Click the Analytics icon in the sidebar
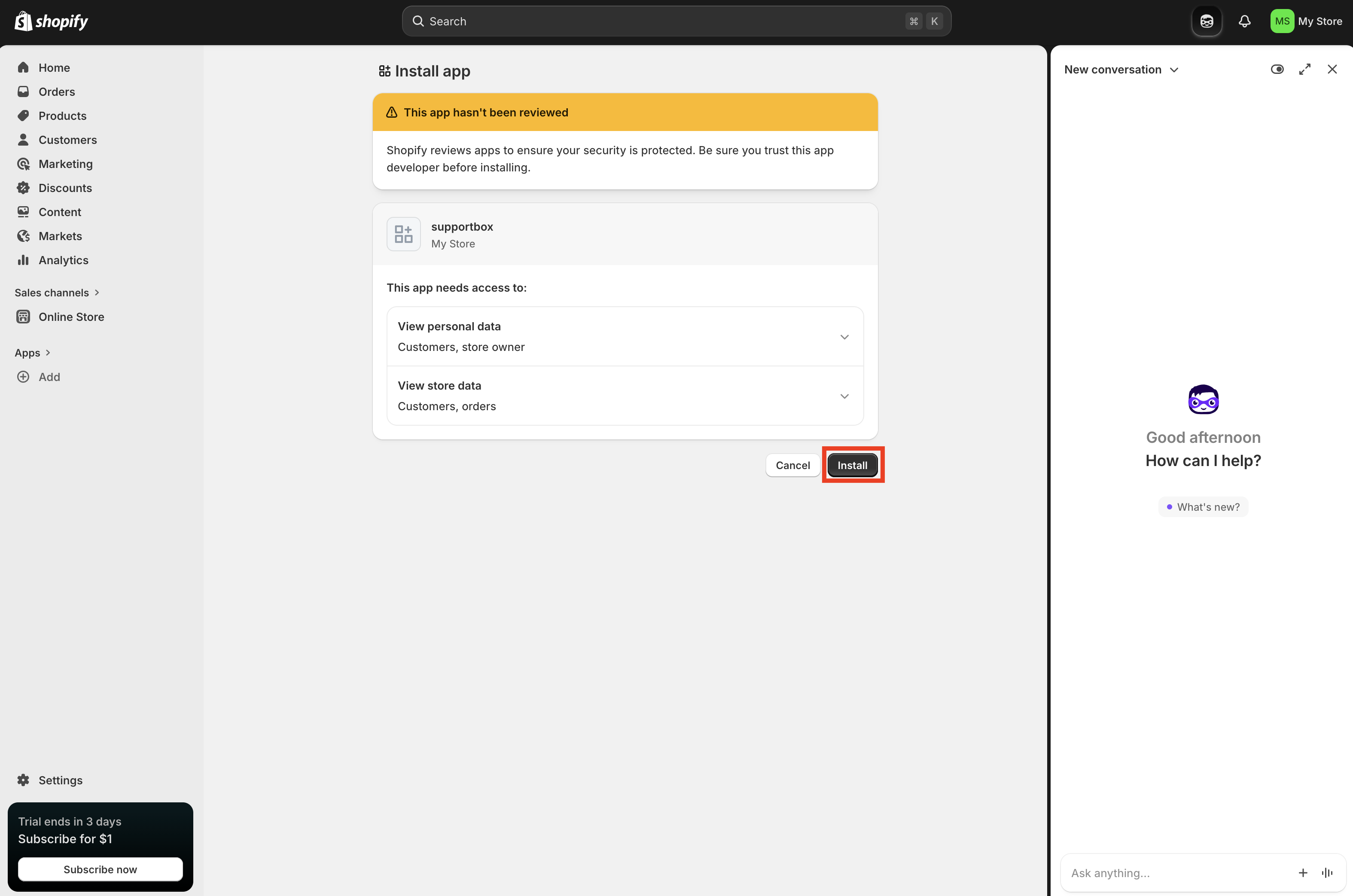 click(23, 260)
